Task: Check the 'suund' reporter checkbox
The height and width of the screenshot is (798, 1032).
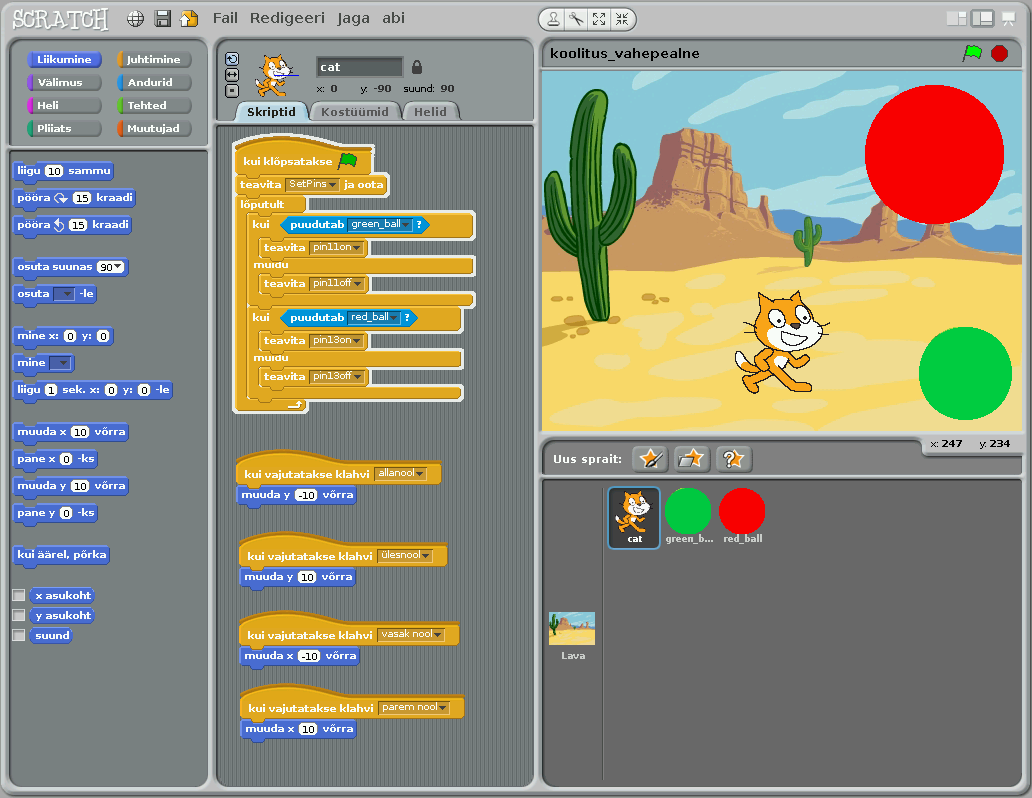Action: [18, 635]
